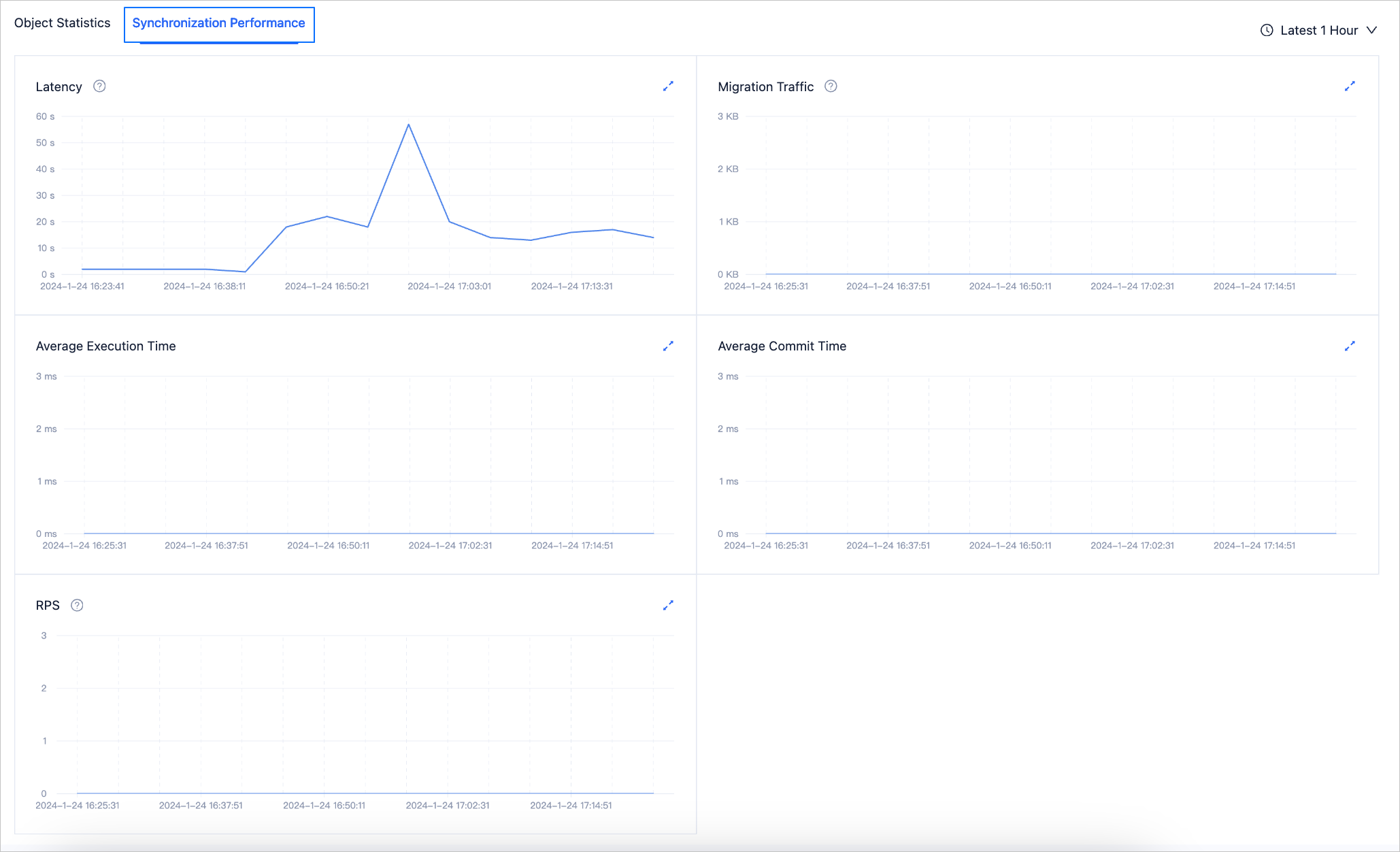This screenshot has height=852, width=1400.
Task: Click the Latency peak near 60 s
Action: [x=408, y=125]
